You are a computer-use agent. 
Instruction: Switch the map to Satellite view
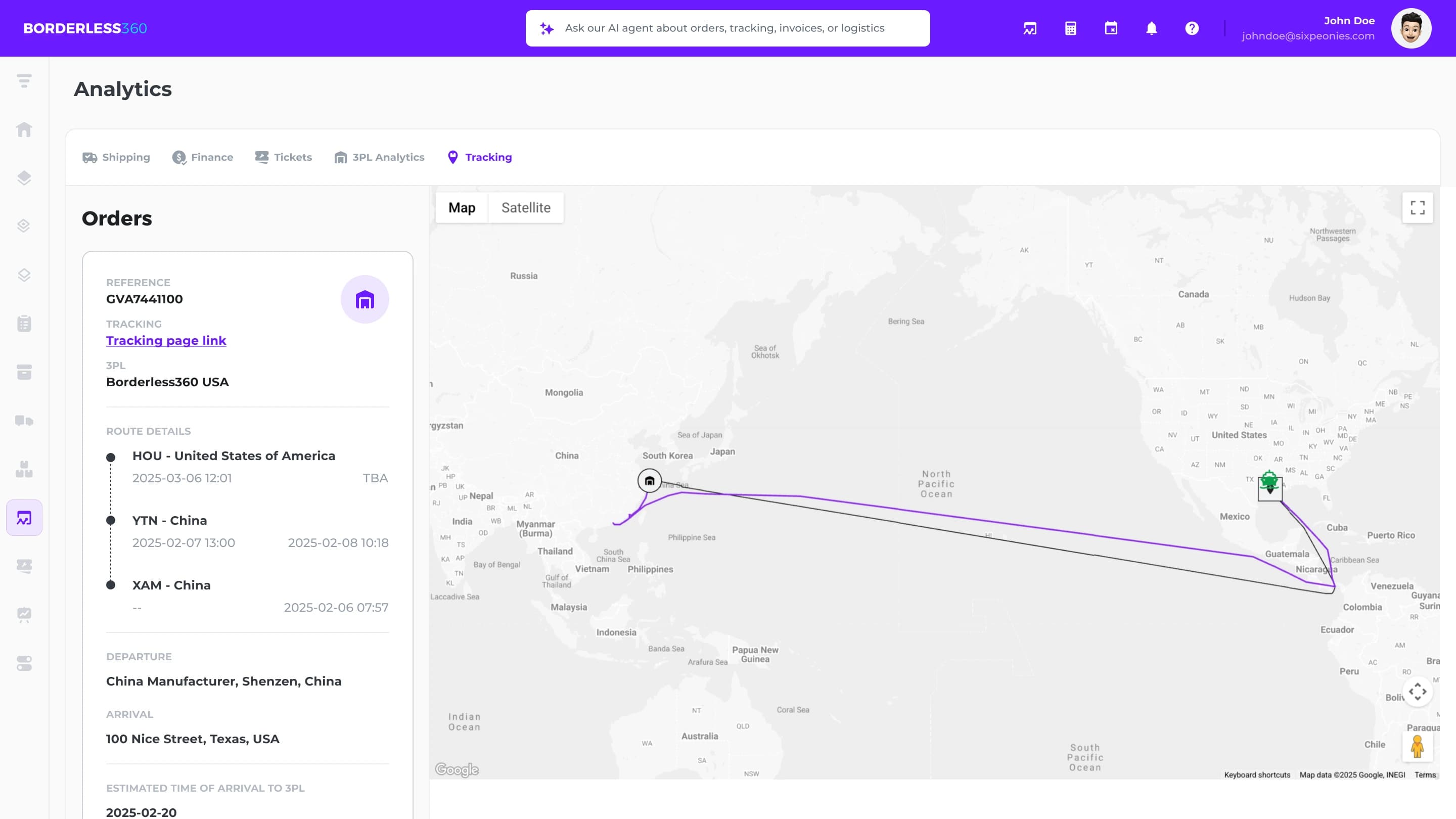coord(526,207)
